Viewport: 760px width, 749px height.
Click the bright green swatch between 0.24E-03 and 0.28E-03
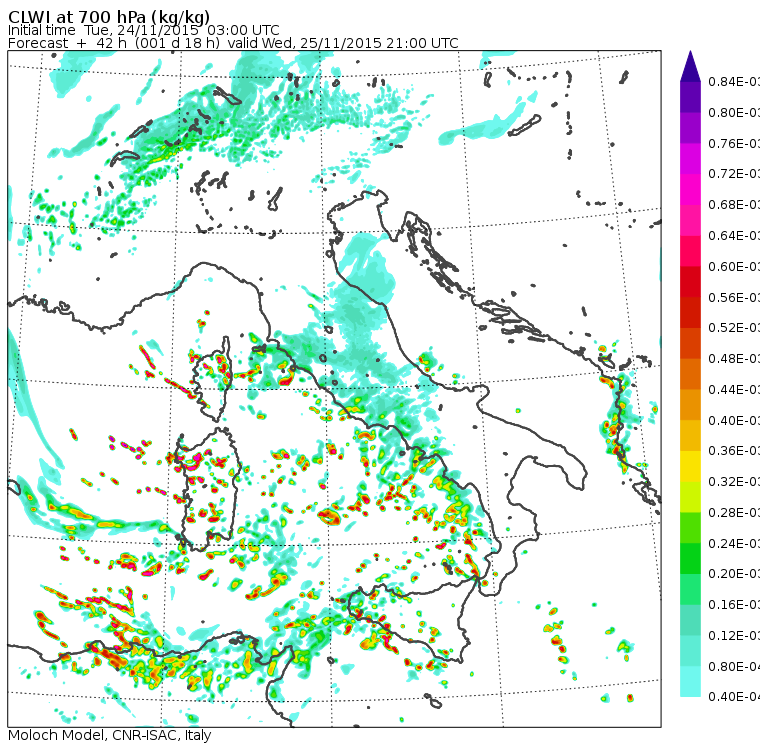(690, 528)
